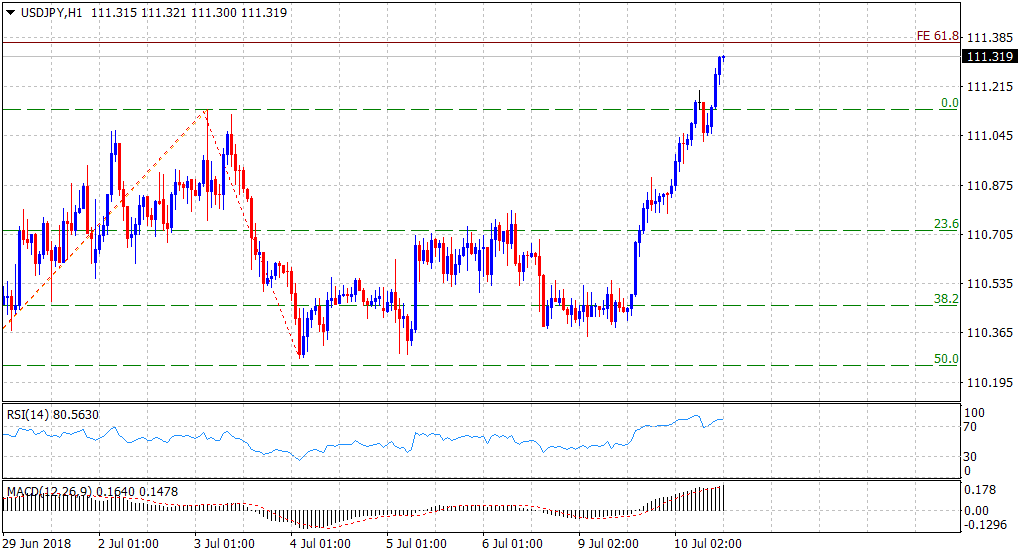Click the 50.0 Fibonacci retracement label
Screen dimensions: 1020x556
tap(946, 359)
